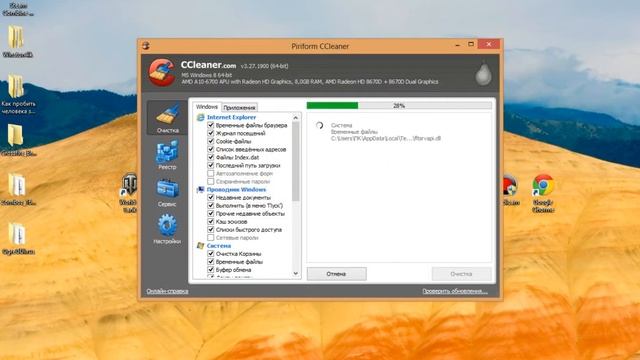Toggle Список введённых адресов checkbox
The height and width of the screenshot is (360, 640).
pyautogui.click(x=211, y=149)
